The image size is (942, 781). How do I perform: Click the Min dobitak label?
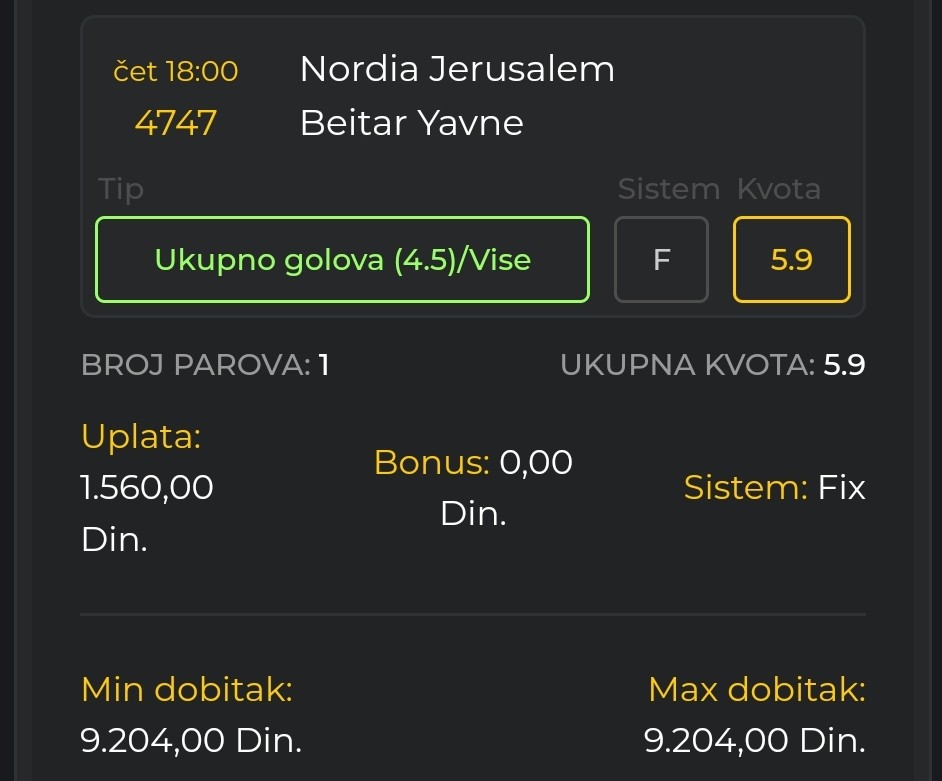coord(187,689)
